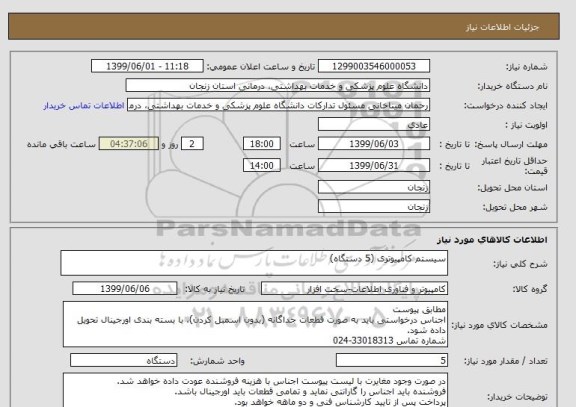Image resolution: width=576 pixels, height=407 pixels.
Task: Click the تعداد / مقدار مورد نیاز label
Action: point(505,361)
